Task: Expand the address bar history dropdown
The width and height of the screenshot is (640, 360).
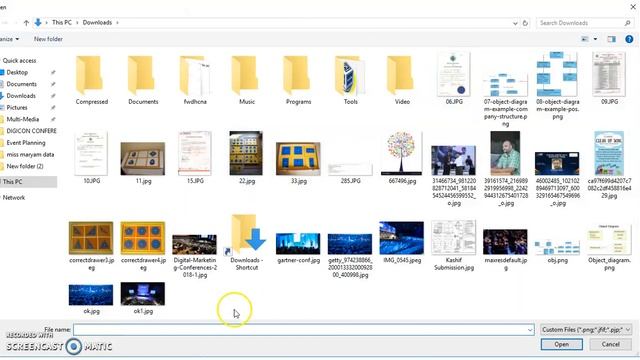Action: click(515, 23)
